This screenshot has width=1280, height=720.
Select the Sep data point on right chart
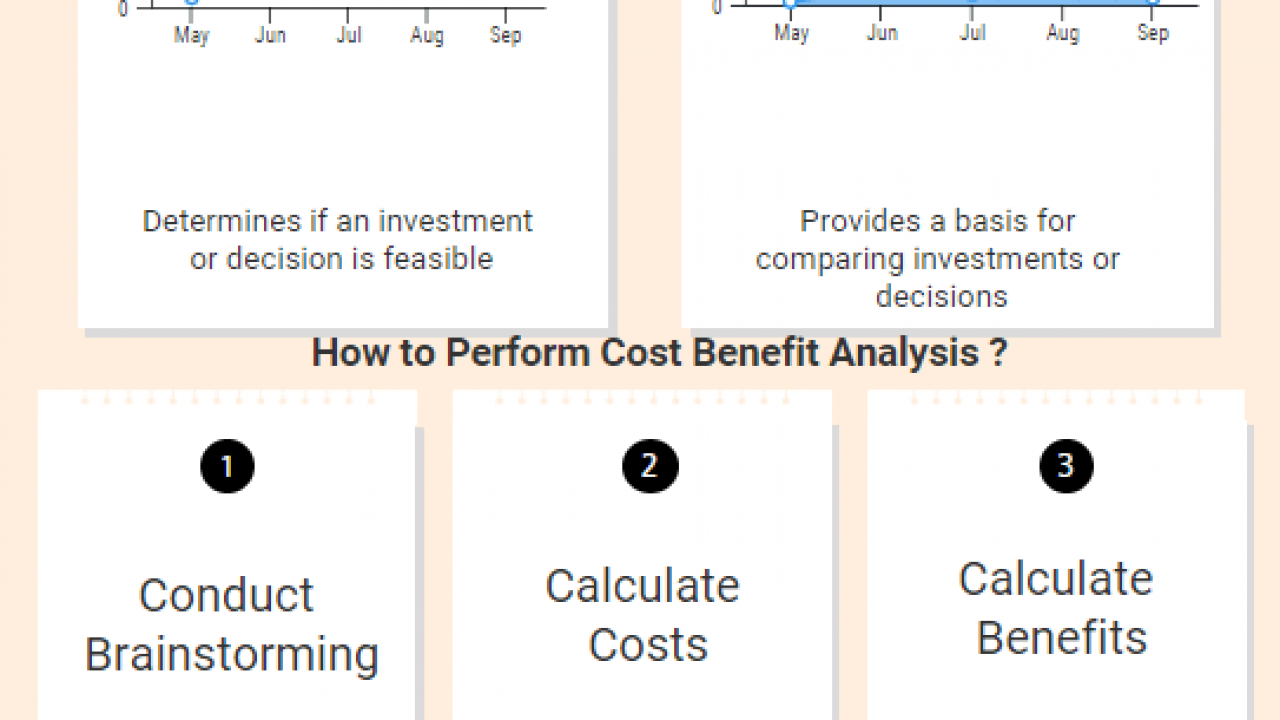pos(1152,3)
